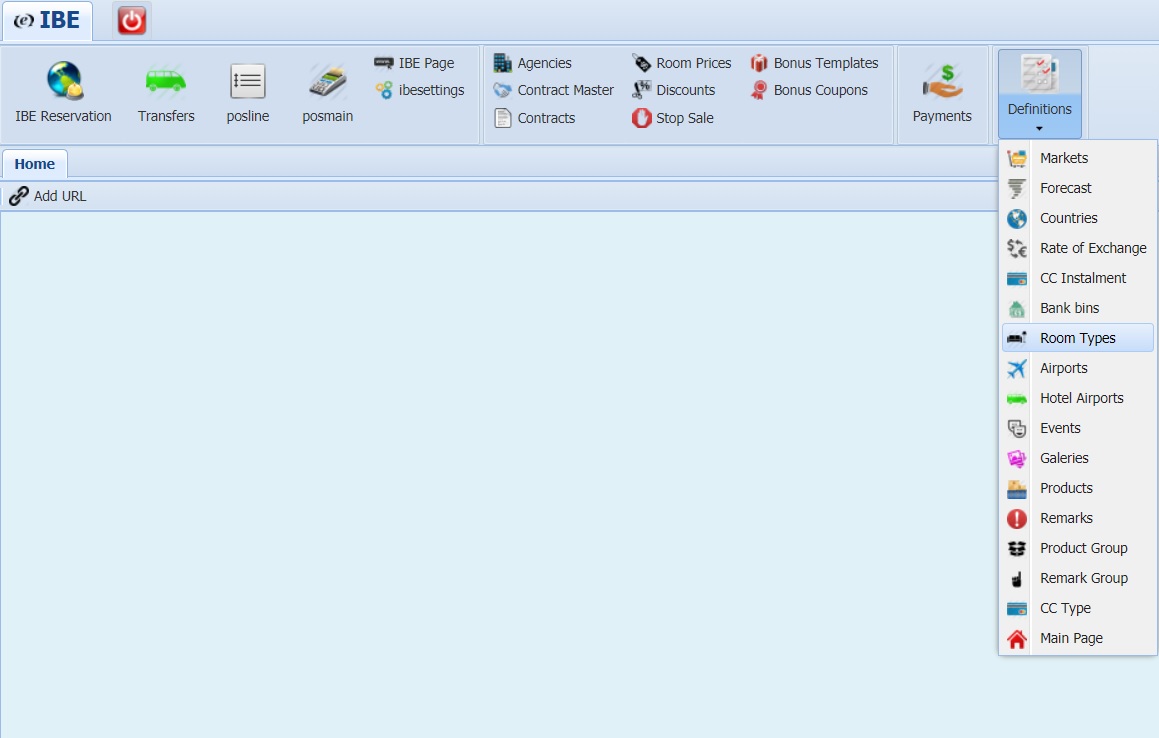This screenshot has height=738, width=1159.
Task: Choose CC Type menu entry
Action: [x=1078, y=609]
